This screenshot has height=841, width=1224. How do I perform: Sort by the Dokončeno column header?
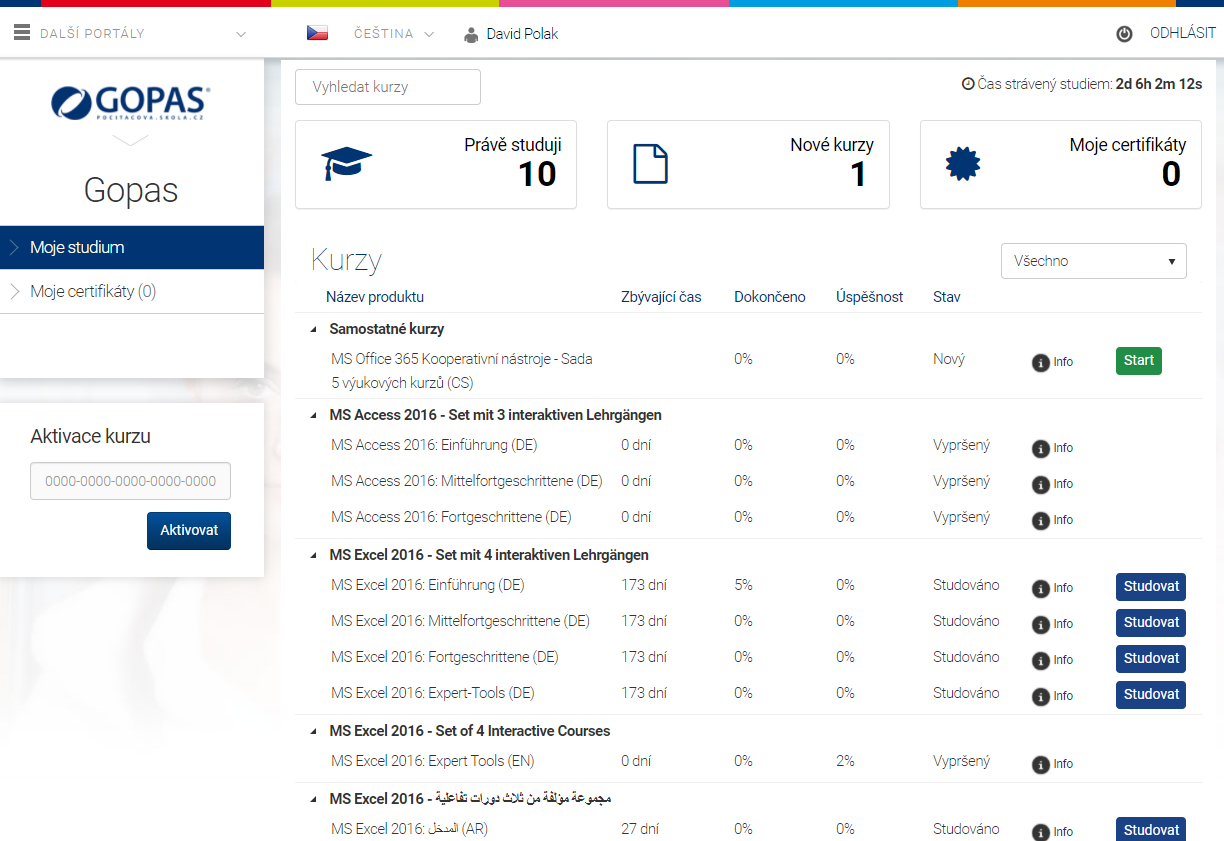point(770,297)
